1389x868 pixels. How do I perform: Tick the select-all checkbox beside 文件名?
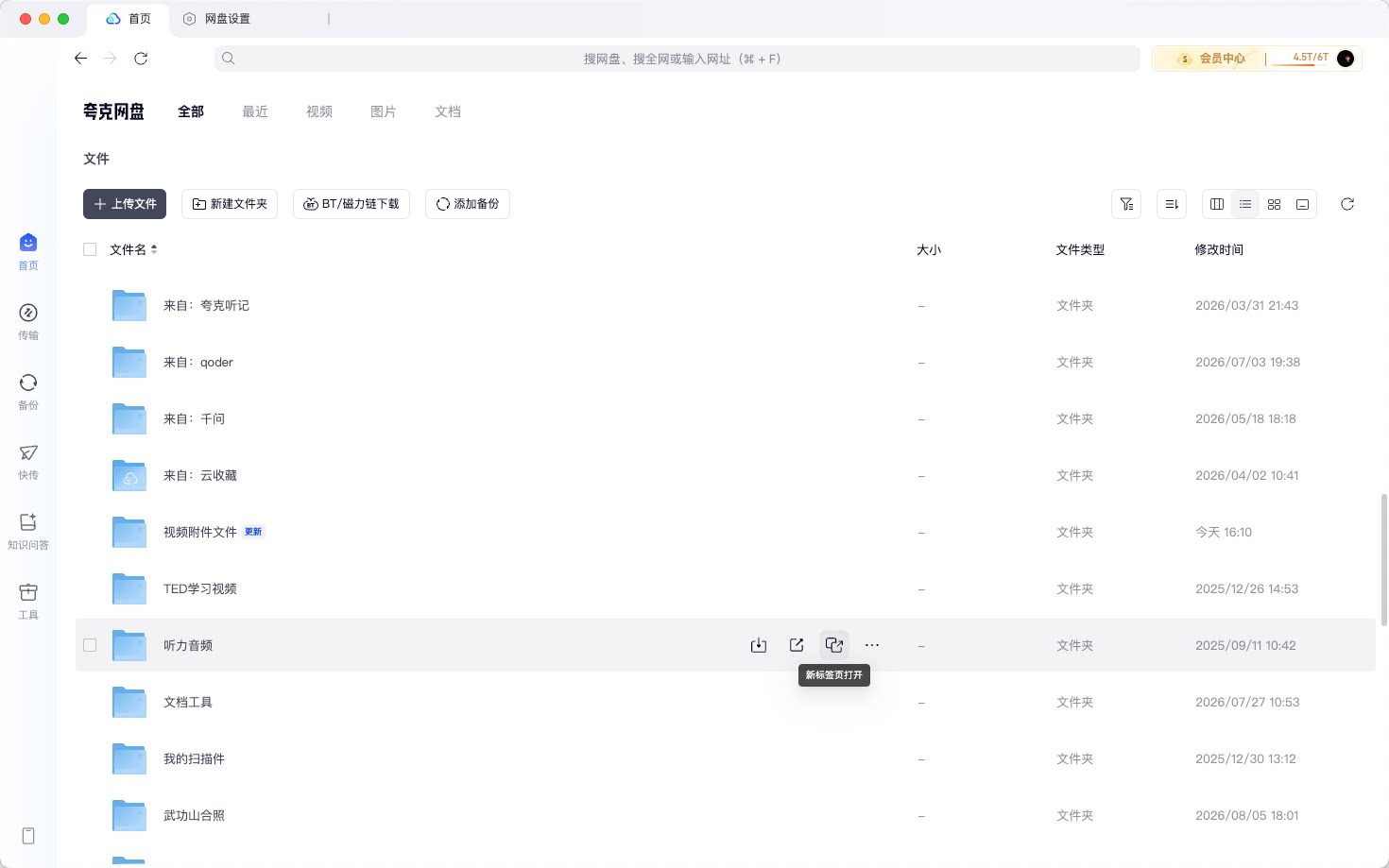(90, 249)
